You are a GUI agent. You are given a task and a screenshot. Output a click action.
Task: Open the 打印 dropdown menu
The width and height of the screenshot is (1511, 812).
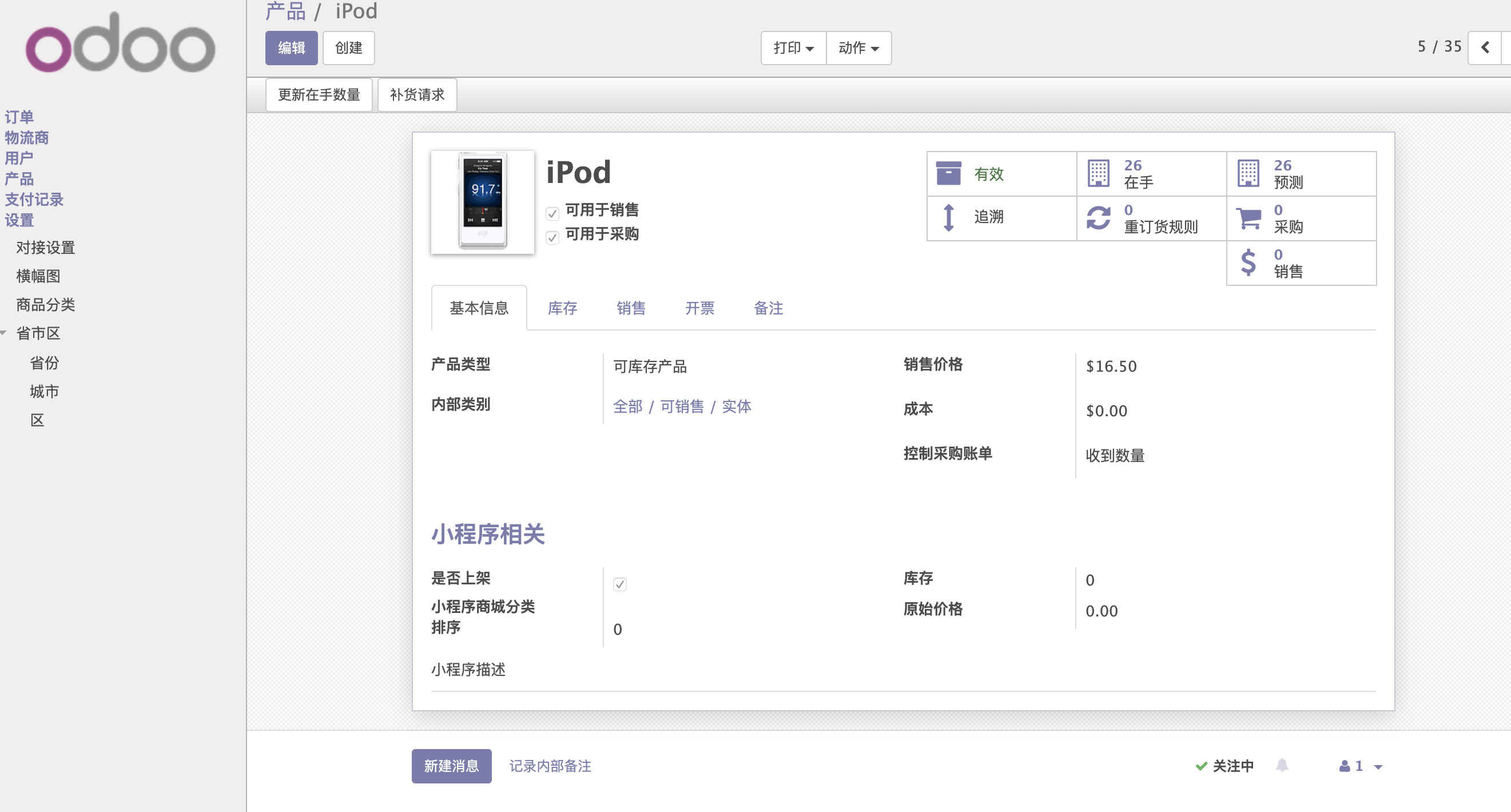pyautogui.click(x=793, y=47)
